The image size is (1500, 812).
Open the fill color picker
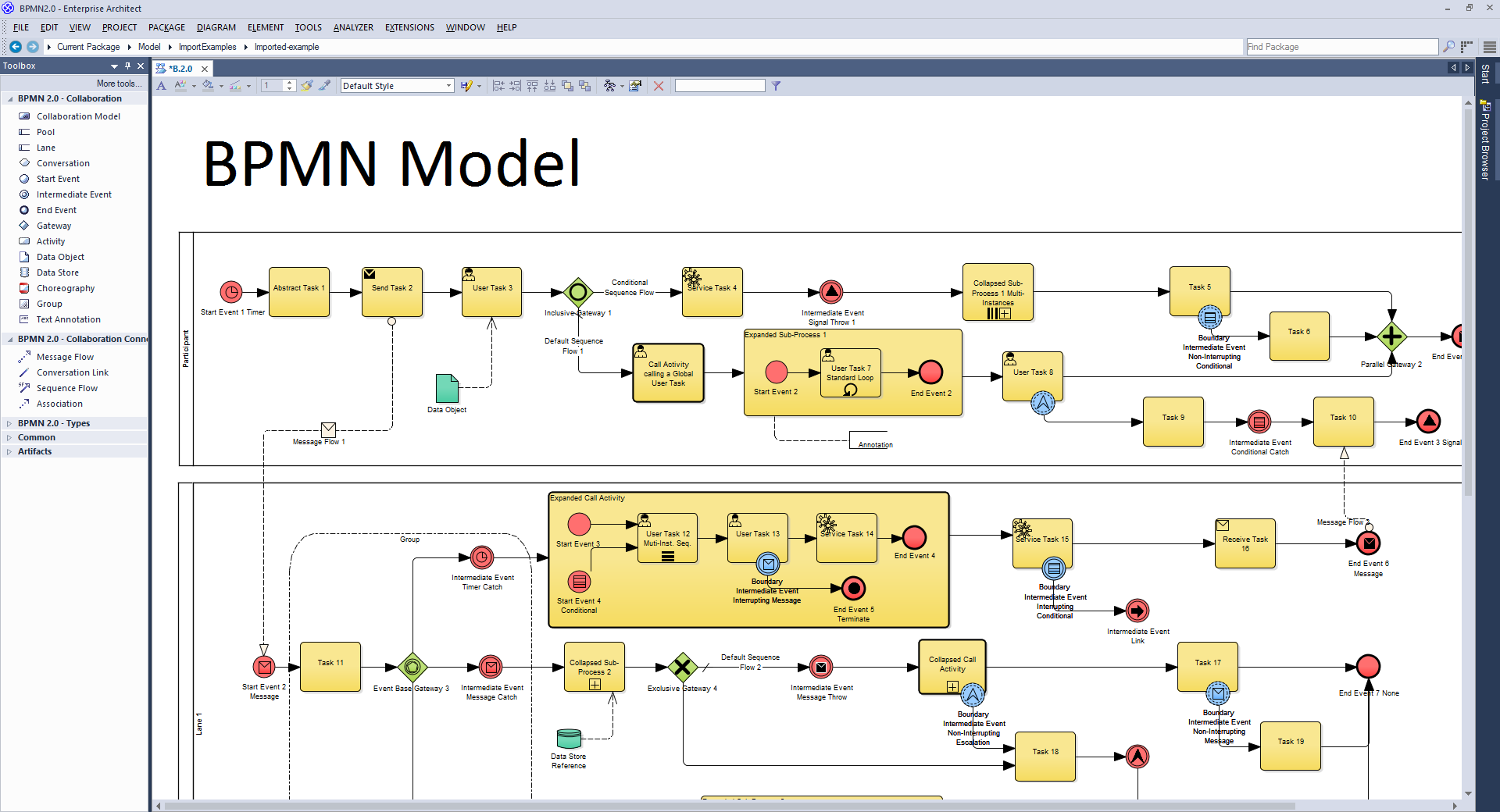[x=208, y=86]
